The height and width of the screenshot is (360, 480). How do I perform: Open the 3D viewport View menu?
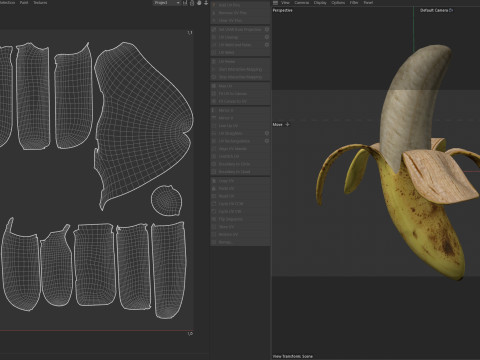(285, 3)
